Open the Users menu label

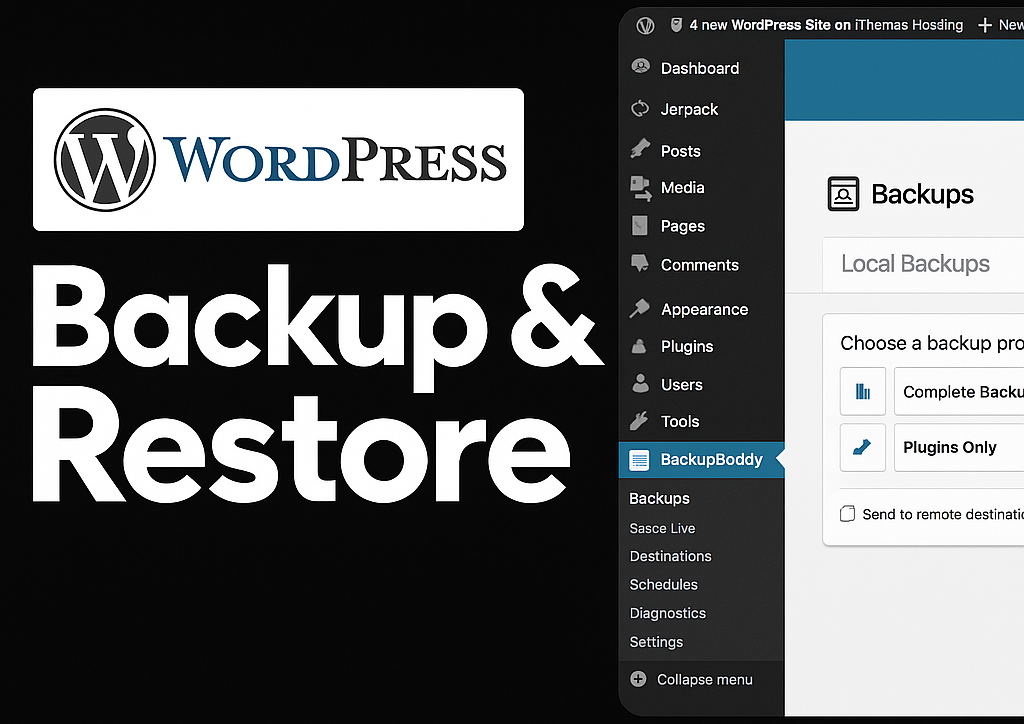[681, 385]
